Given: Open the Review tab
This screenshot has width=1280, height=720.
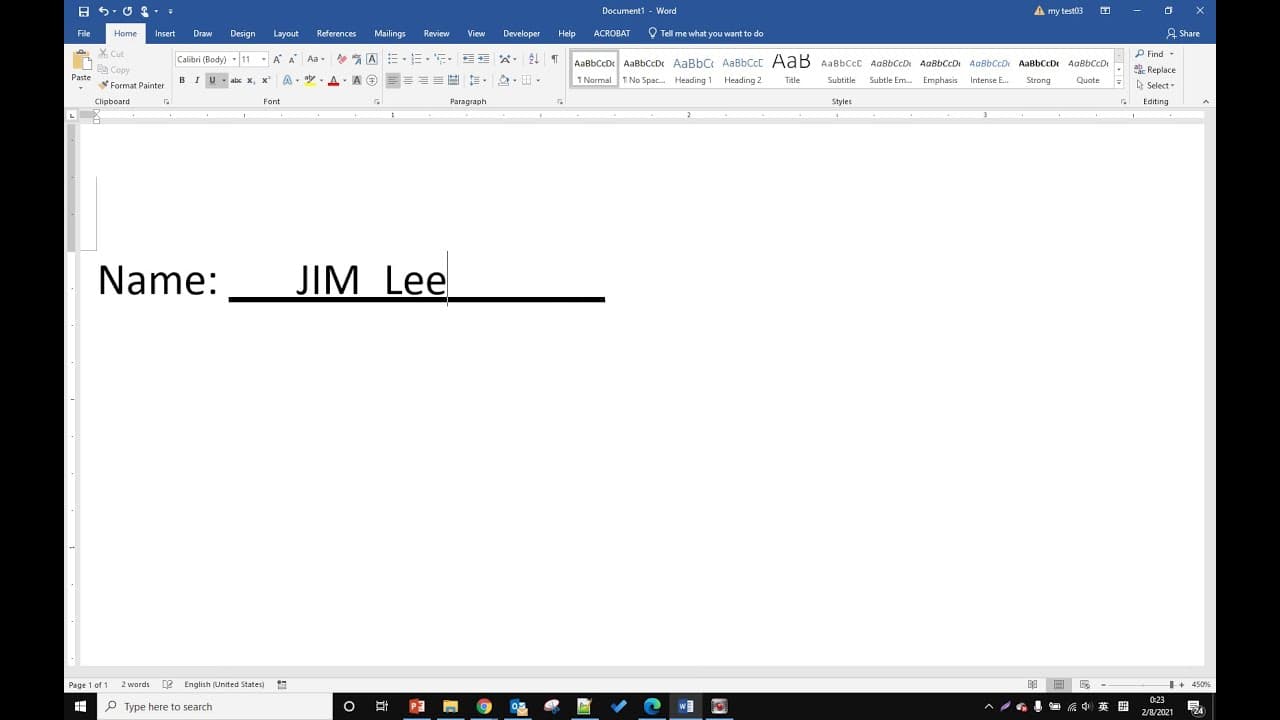Looking at the screenshot, I should click(436, 33).
